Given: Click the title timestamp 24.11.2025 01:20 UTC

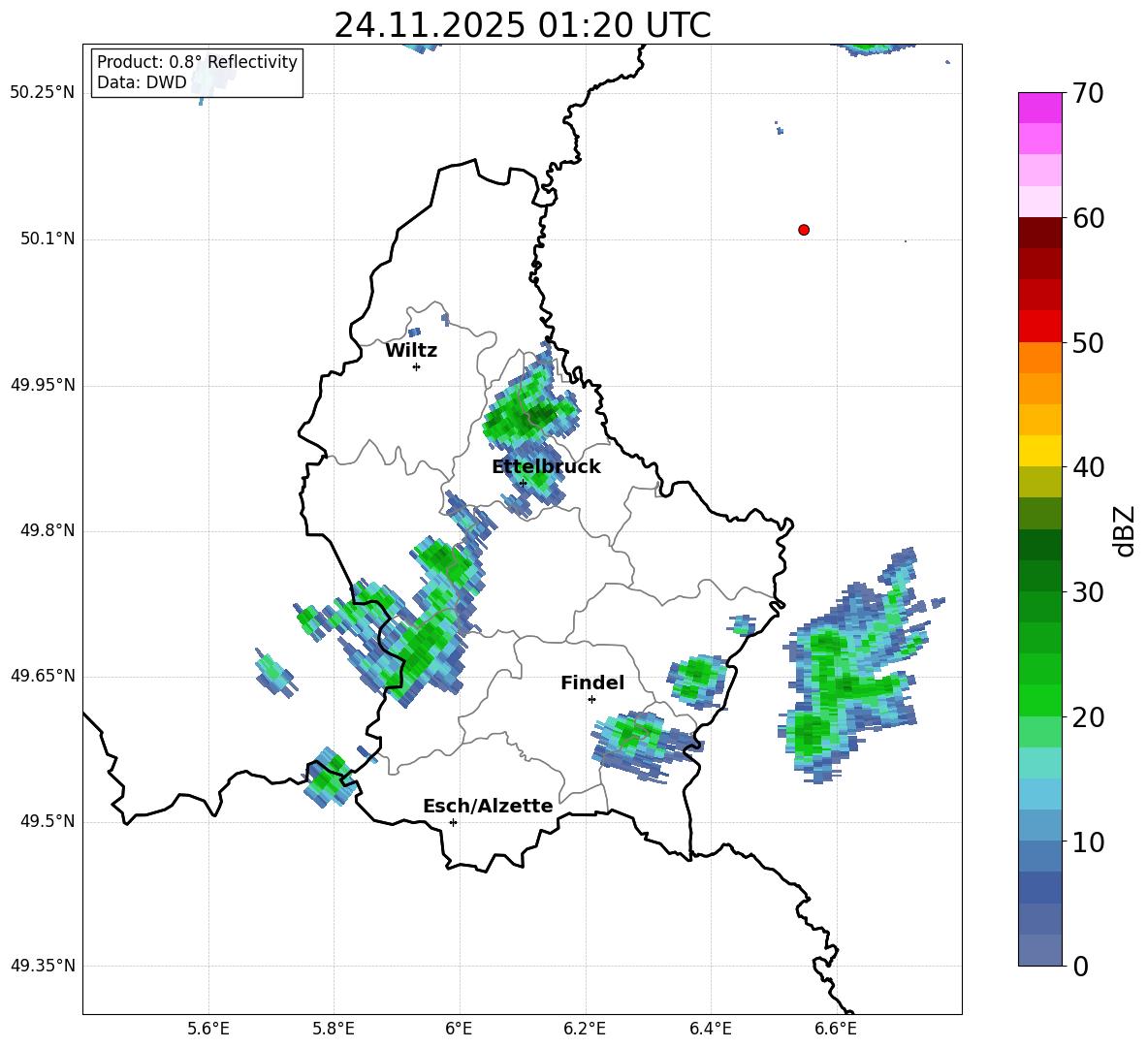Looking at the screenshot, I should point(522,25).
